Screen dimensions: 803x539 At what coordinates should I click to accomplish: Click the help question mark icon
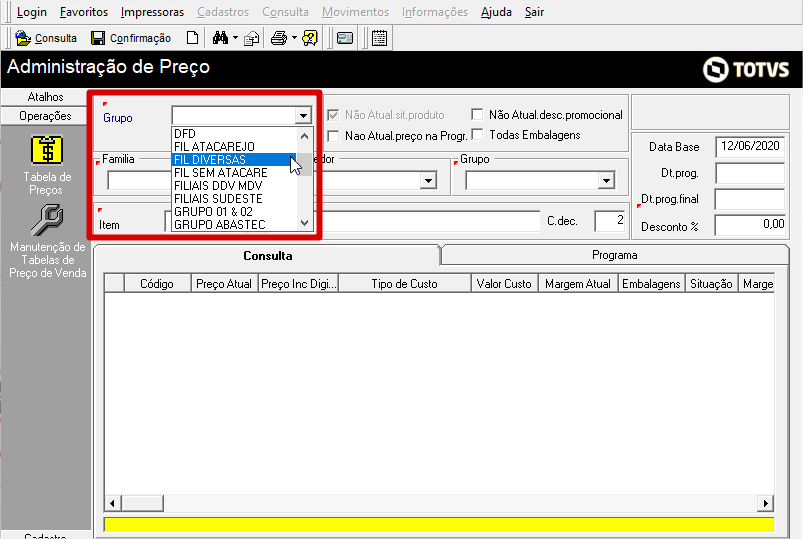tap(310, 38)
